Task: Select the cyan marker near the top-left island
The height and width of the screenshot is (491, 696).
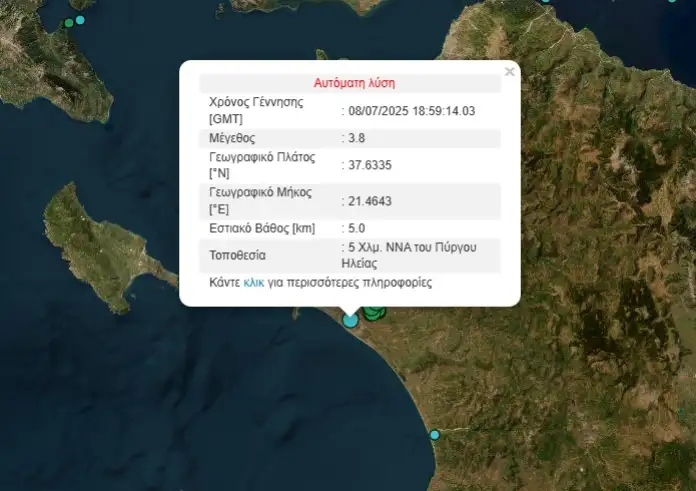Action: tap(80, 20)
